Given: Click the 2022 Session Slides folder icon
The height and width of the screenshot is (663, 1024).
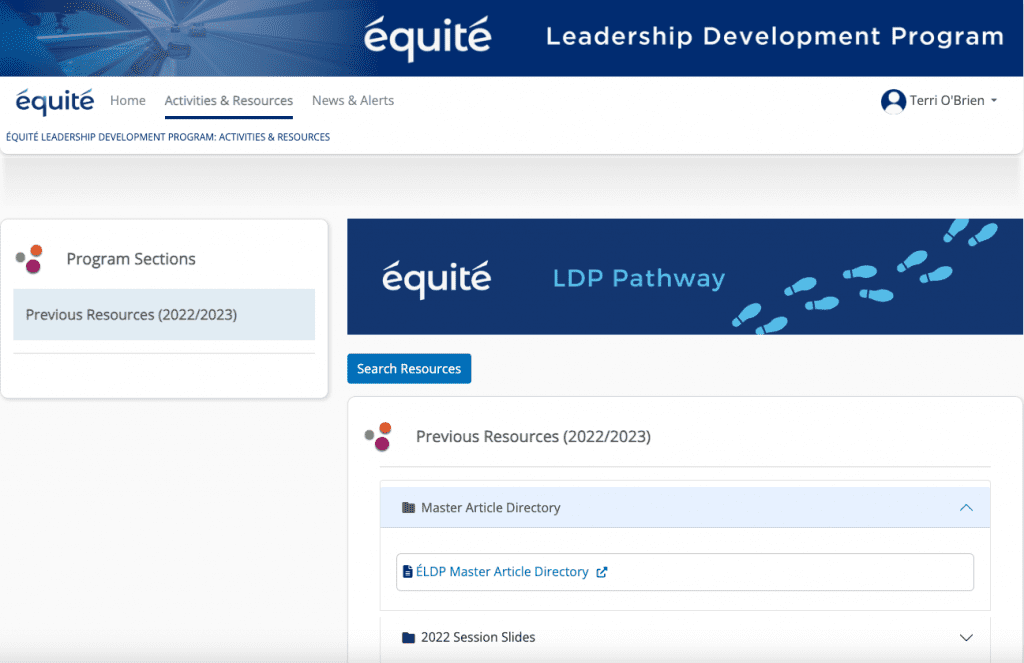Looking at the screenshot, I should pyautogui.click(x=408, y=638).
